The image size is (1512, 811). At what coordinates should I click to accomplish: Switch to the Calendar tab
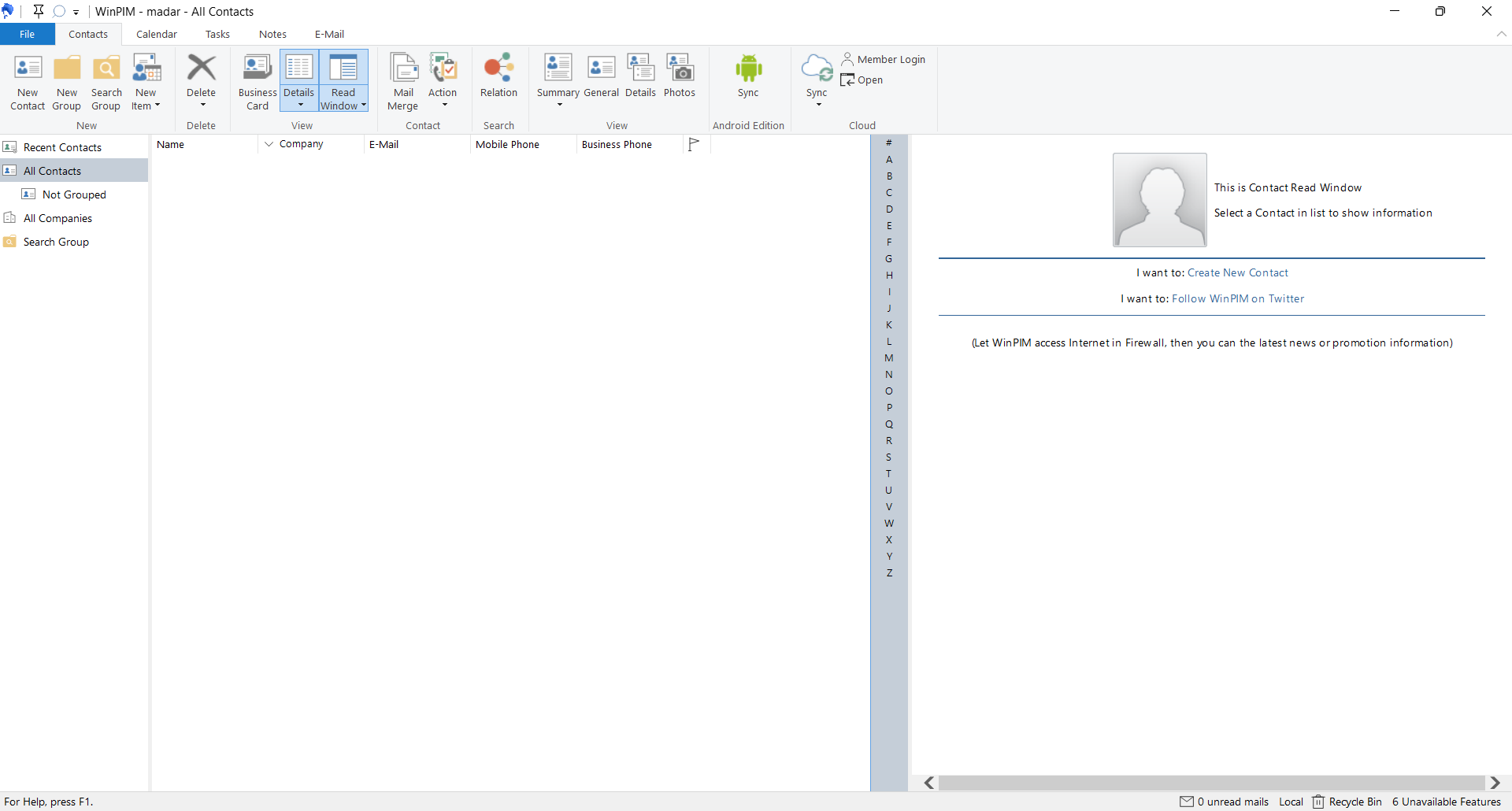[x=157, y=34]
